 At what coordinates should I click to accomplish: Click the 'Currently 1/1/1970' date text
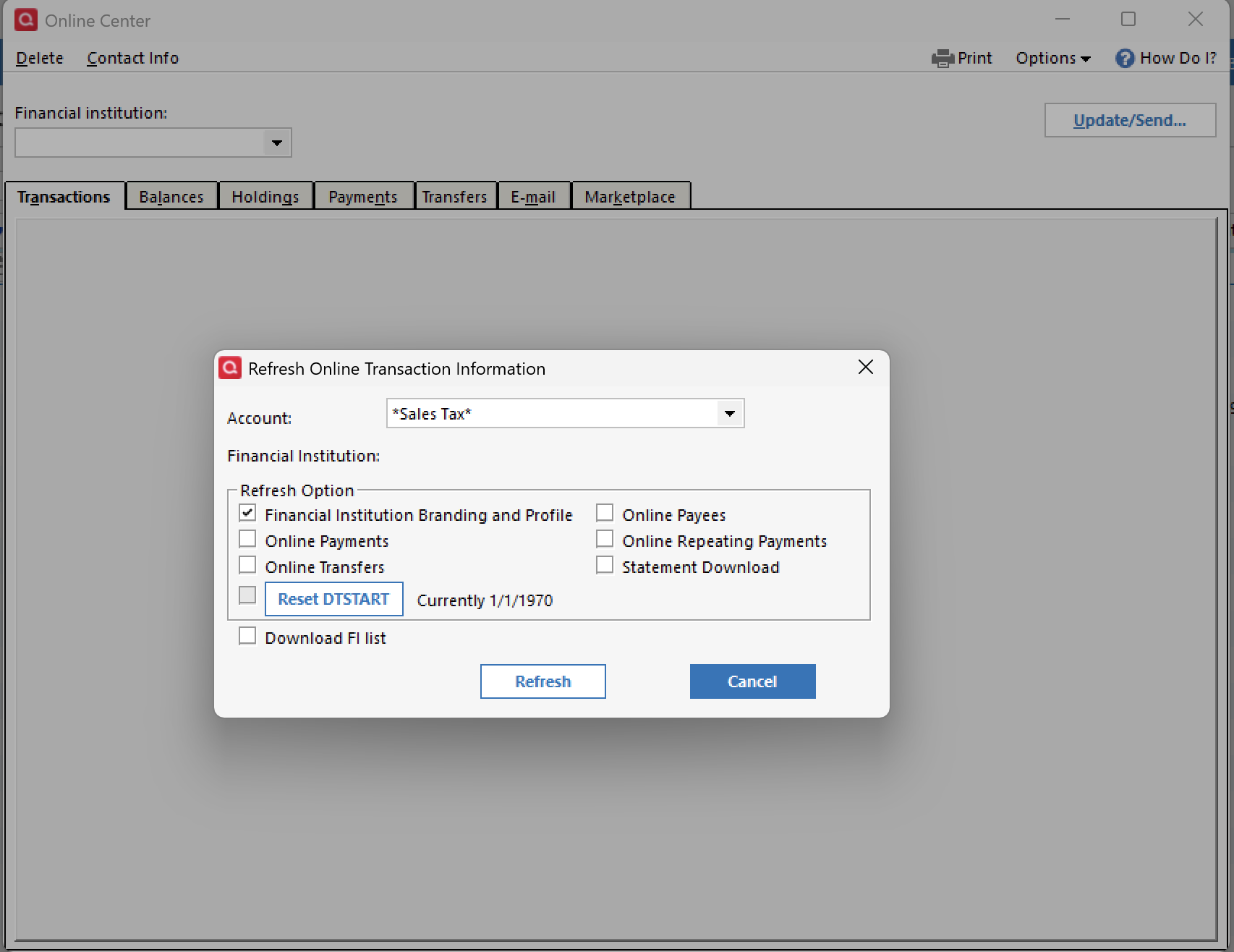(485, 600)
